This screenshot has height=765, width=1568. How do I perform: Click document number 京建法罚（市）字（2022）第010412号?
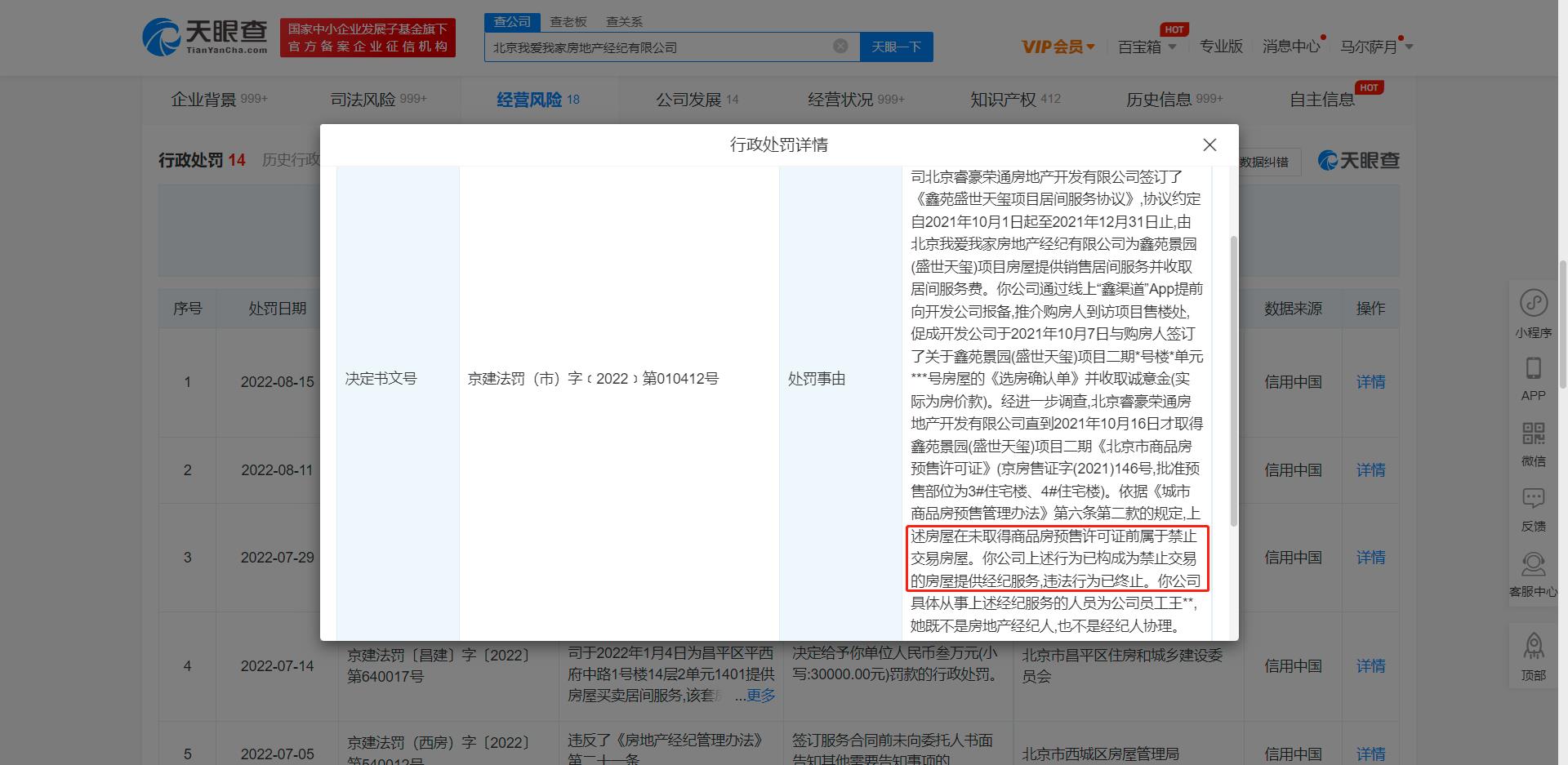[x=593, y=379]
